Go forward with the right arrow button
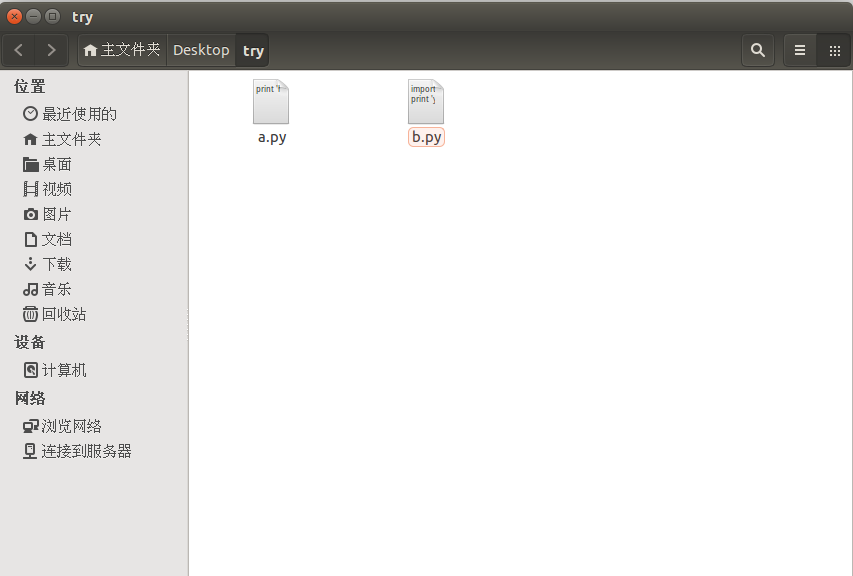853x576 pixels. (x=52, y=51)
